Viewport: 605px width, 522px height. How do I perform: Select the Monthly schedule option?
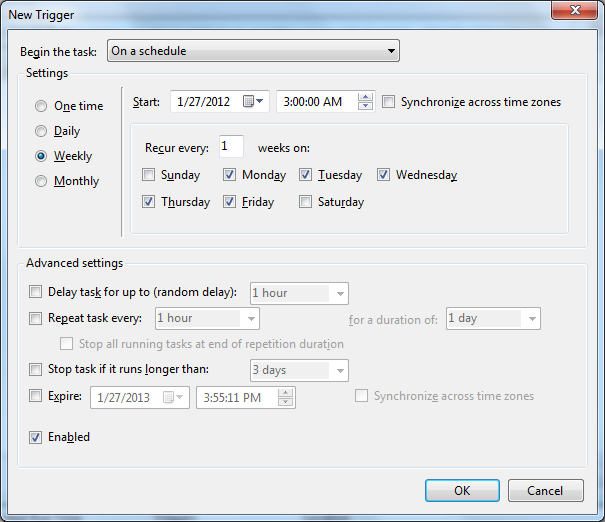click(x=41, y=181)
